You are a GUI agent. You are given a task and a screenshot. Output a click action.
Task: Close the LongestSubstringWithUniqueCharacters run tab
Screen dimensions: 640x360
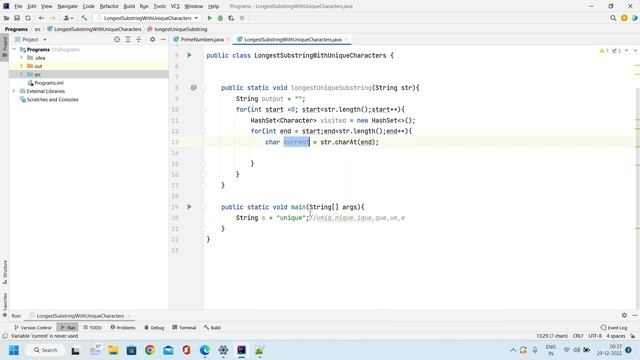click(x=129, y=316)
